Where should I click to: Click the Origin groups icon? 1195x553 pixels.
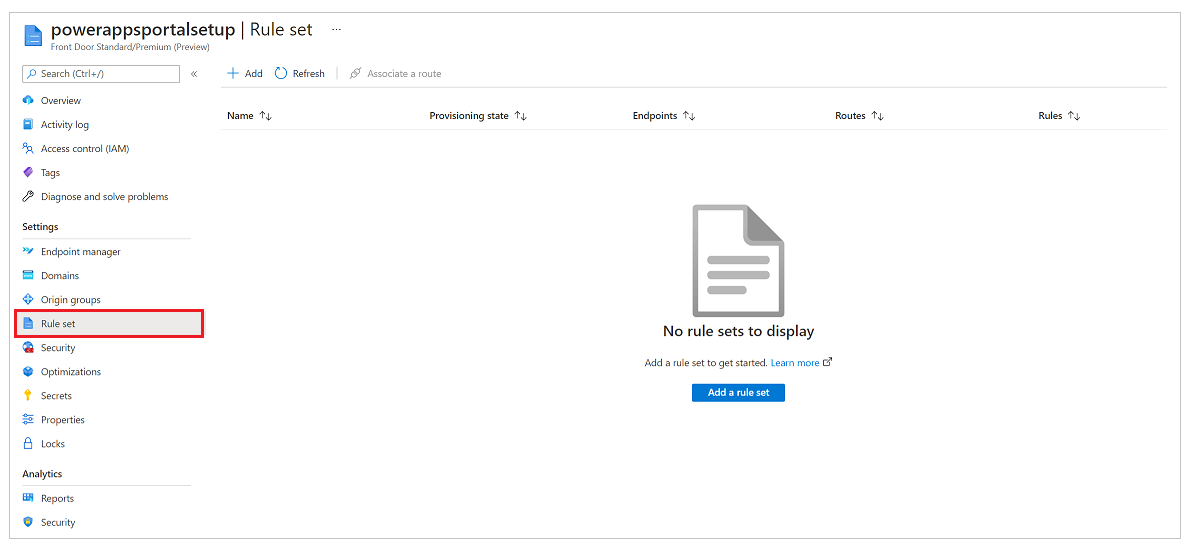[28, 299]
